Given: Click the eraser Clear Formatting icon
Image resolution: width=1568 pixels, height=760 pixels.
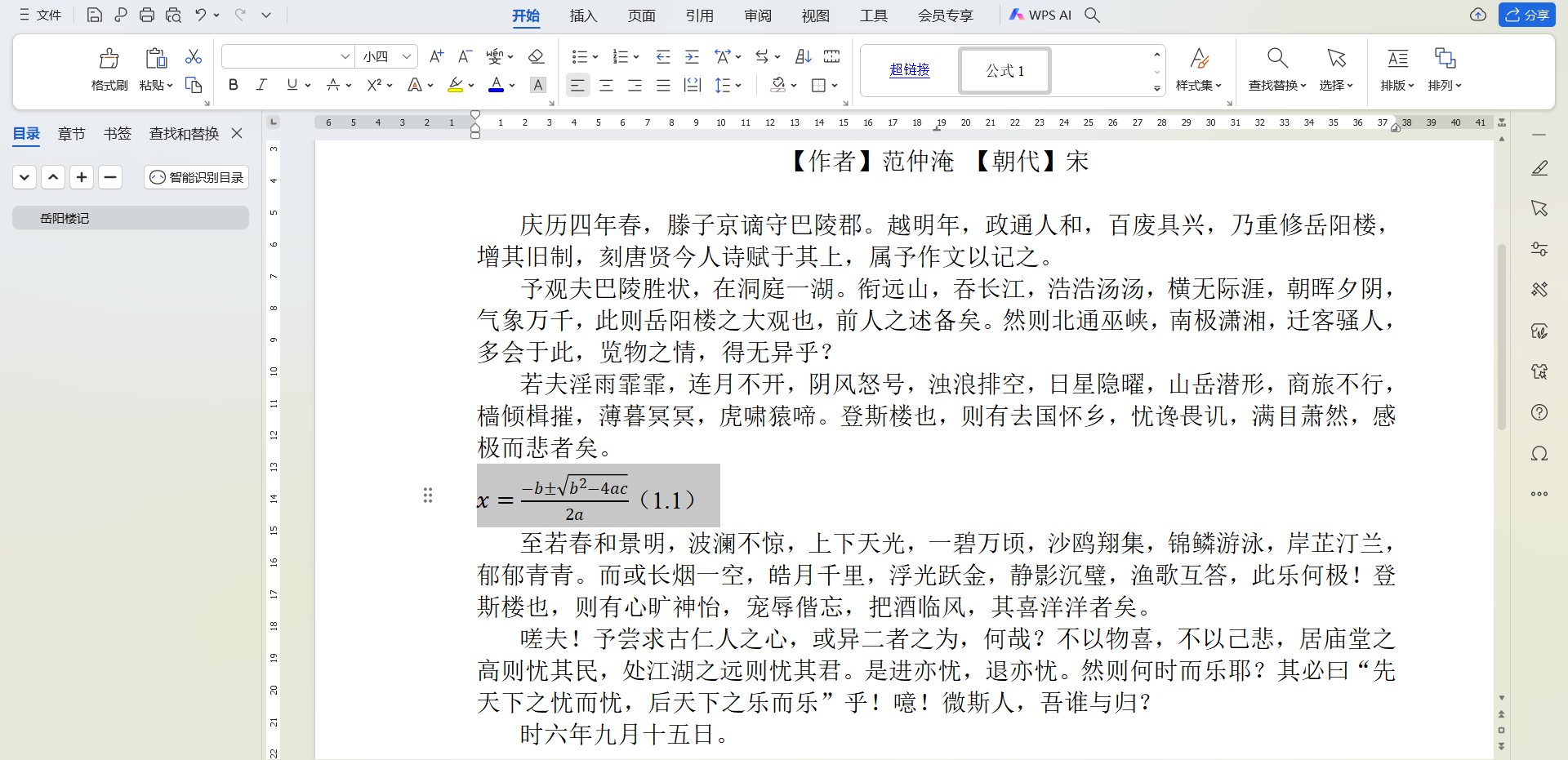Looking at the screenshot, I should (536, 56).
